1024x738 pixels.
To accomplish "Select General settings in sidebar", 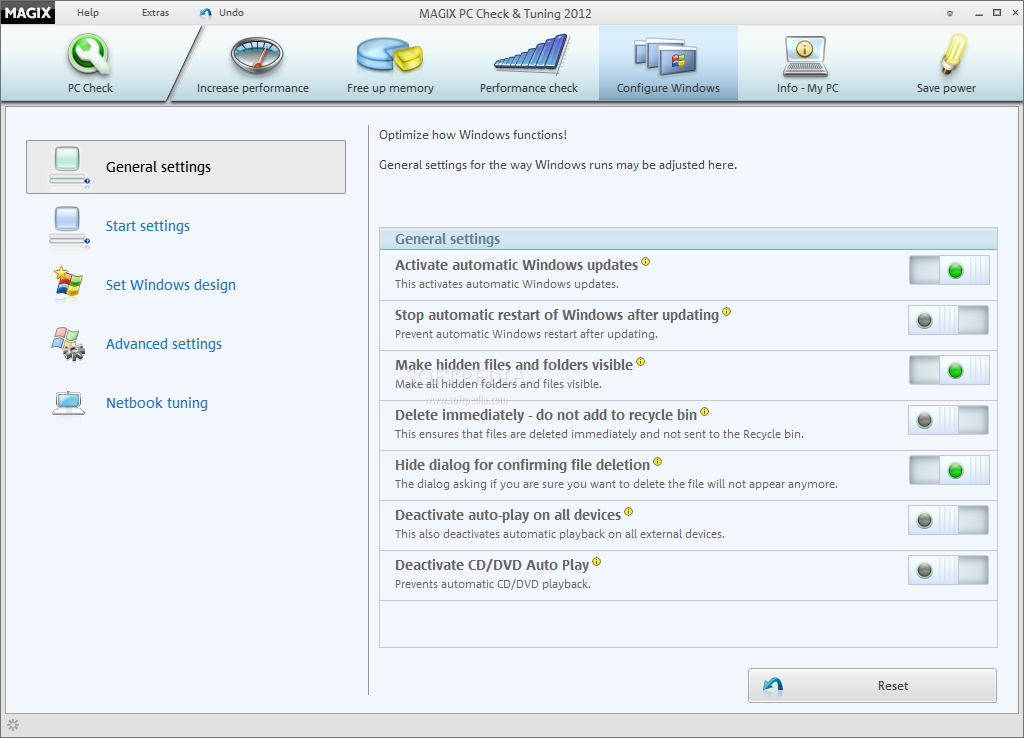I will point(186,167).
